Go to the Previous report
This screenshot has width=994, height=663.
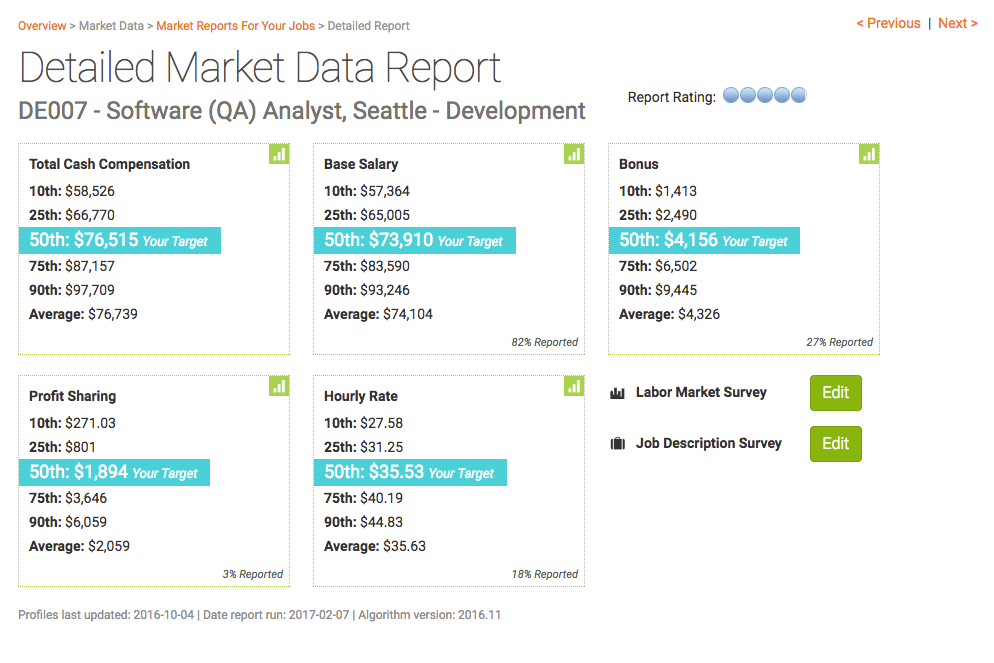coord(888,23)
